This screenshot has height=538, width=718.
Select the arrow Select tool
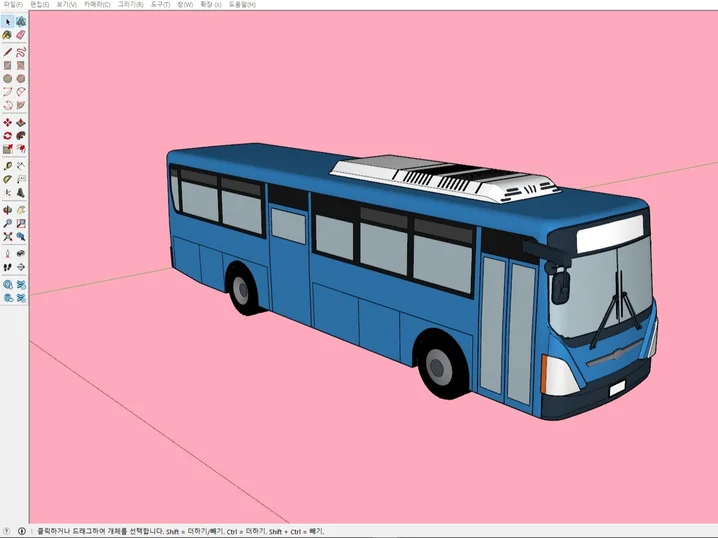(x=8, y=21)
